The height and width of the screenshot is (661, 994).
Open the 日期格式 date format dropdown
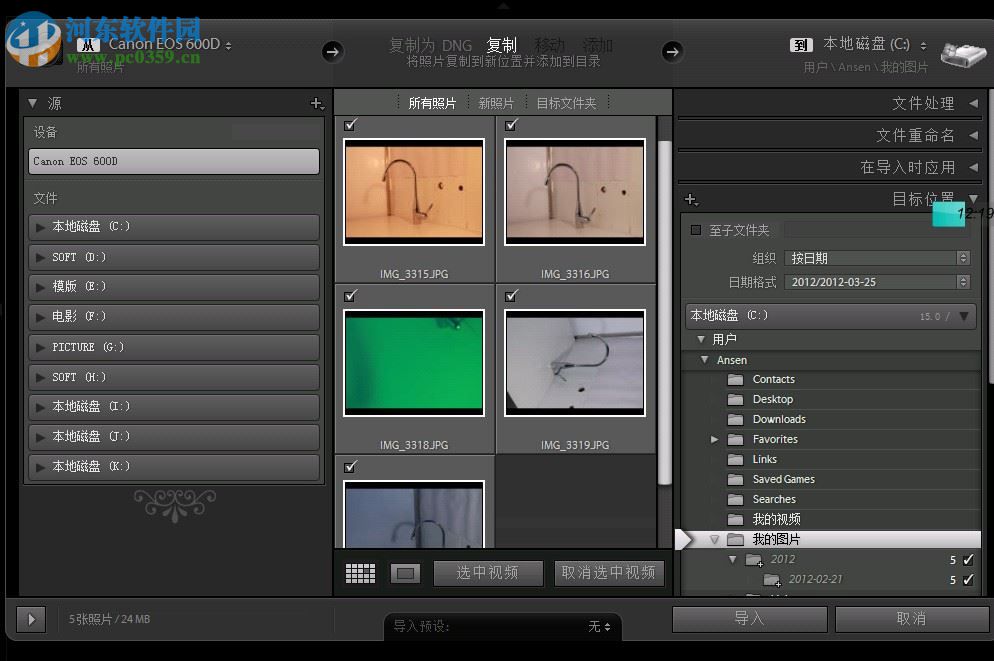coord(878,282)
